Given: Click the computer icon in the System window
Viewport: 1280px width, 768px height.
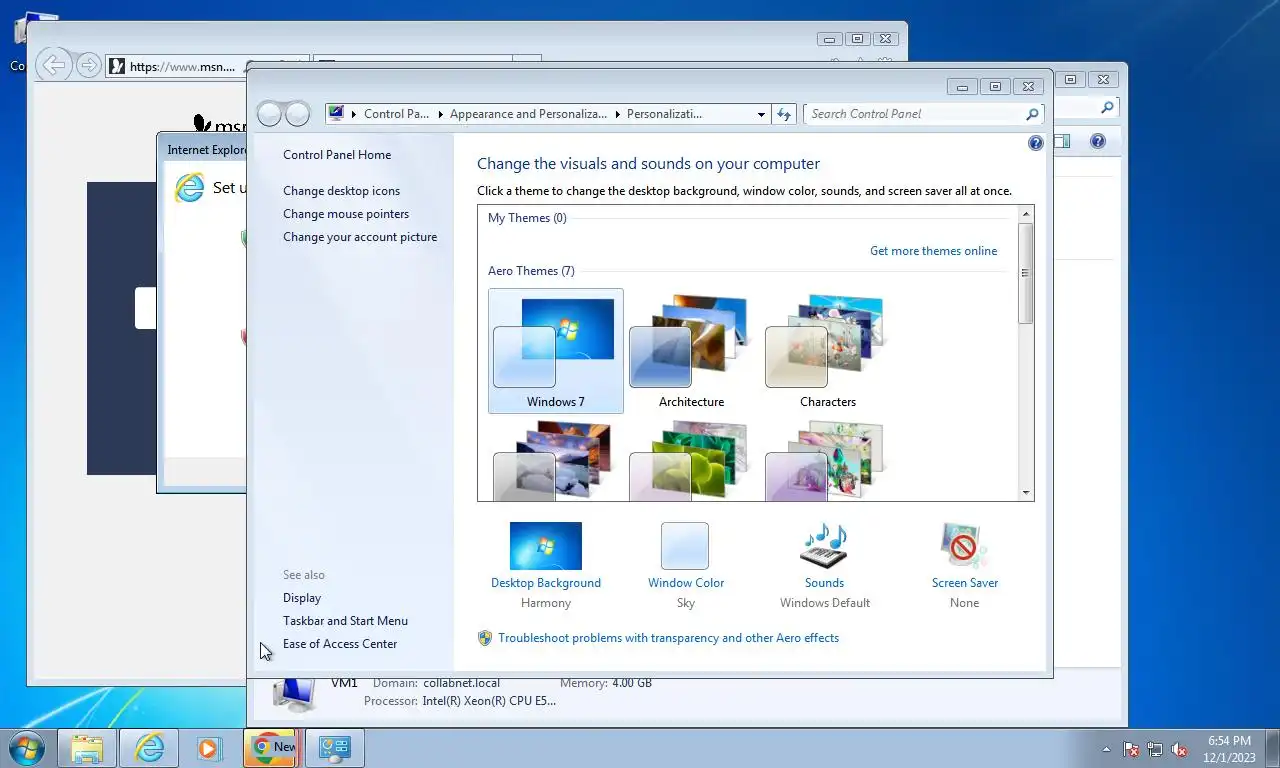Looking at the screenshot, I should (x=293, y=695).
